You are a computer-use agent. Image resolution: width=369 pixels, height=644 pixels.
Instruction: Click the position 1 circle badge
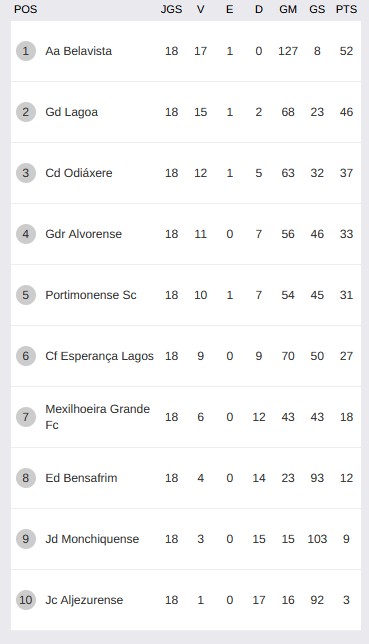coord(26,51)
